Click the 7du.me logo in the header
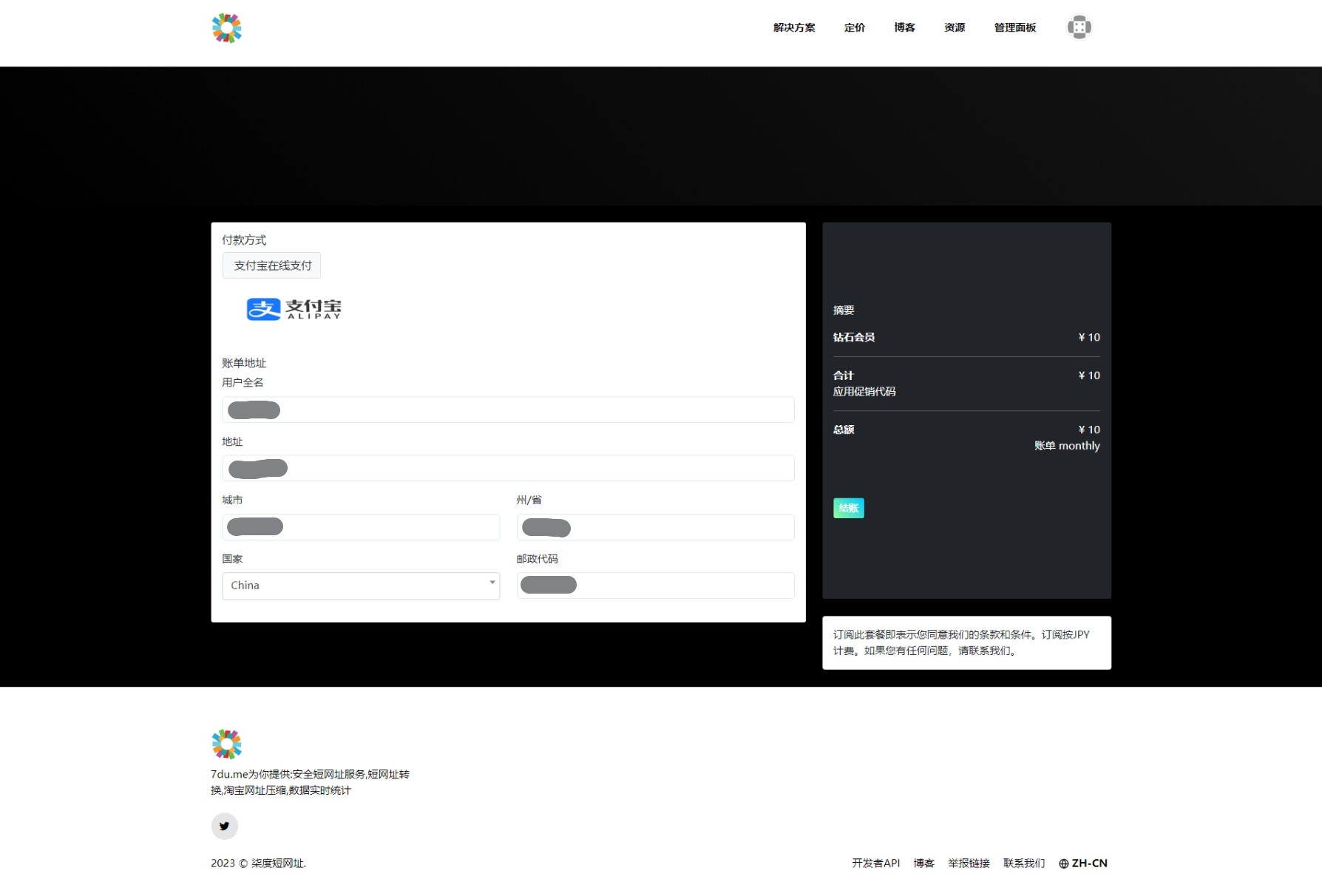This screenshot has height=896, width=1322. [226, 27]
